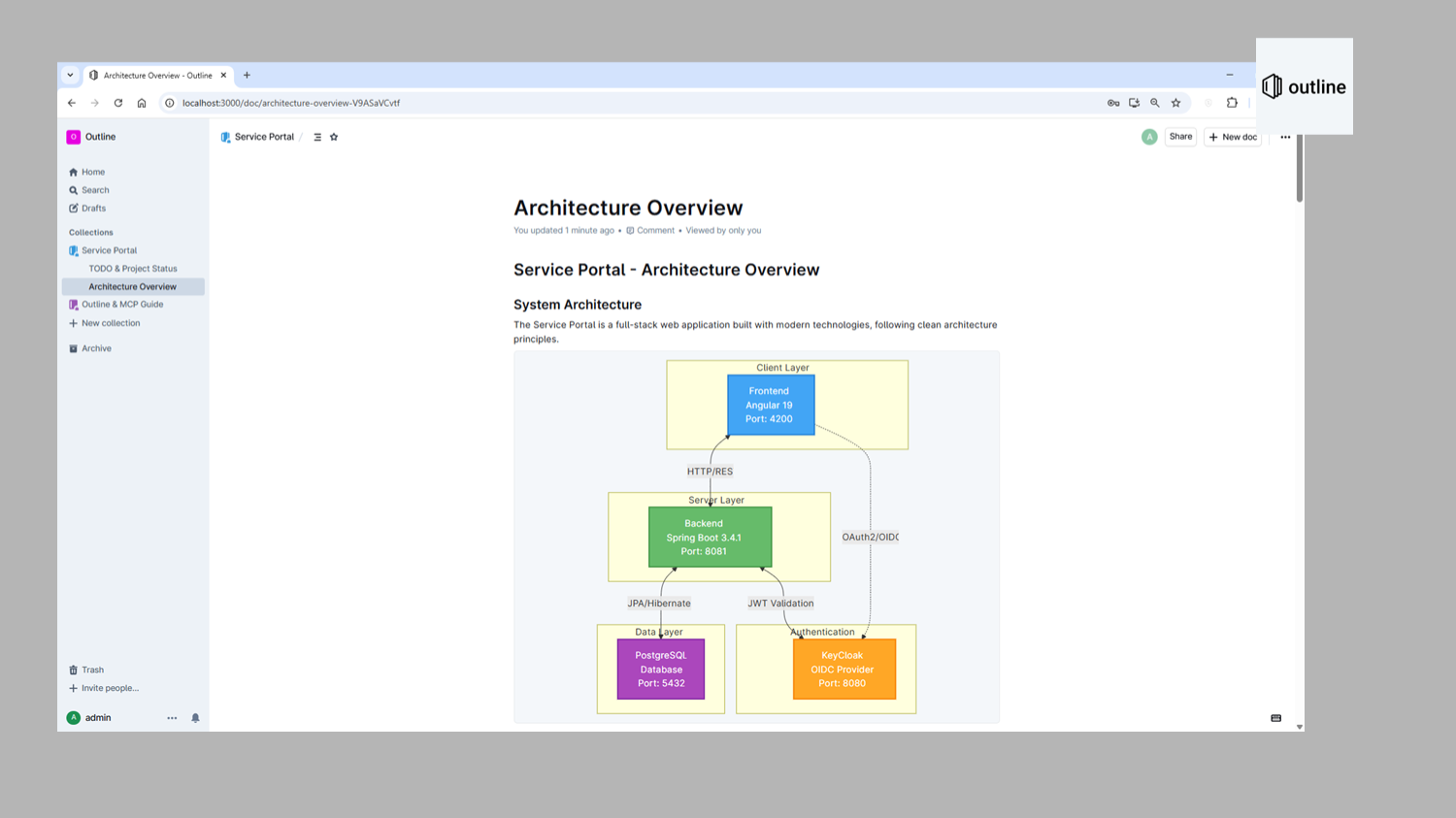Open the table of contents icon
This screenshot has width=1456, height=818.
317,137
